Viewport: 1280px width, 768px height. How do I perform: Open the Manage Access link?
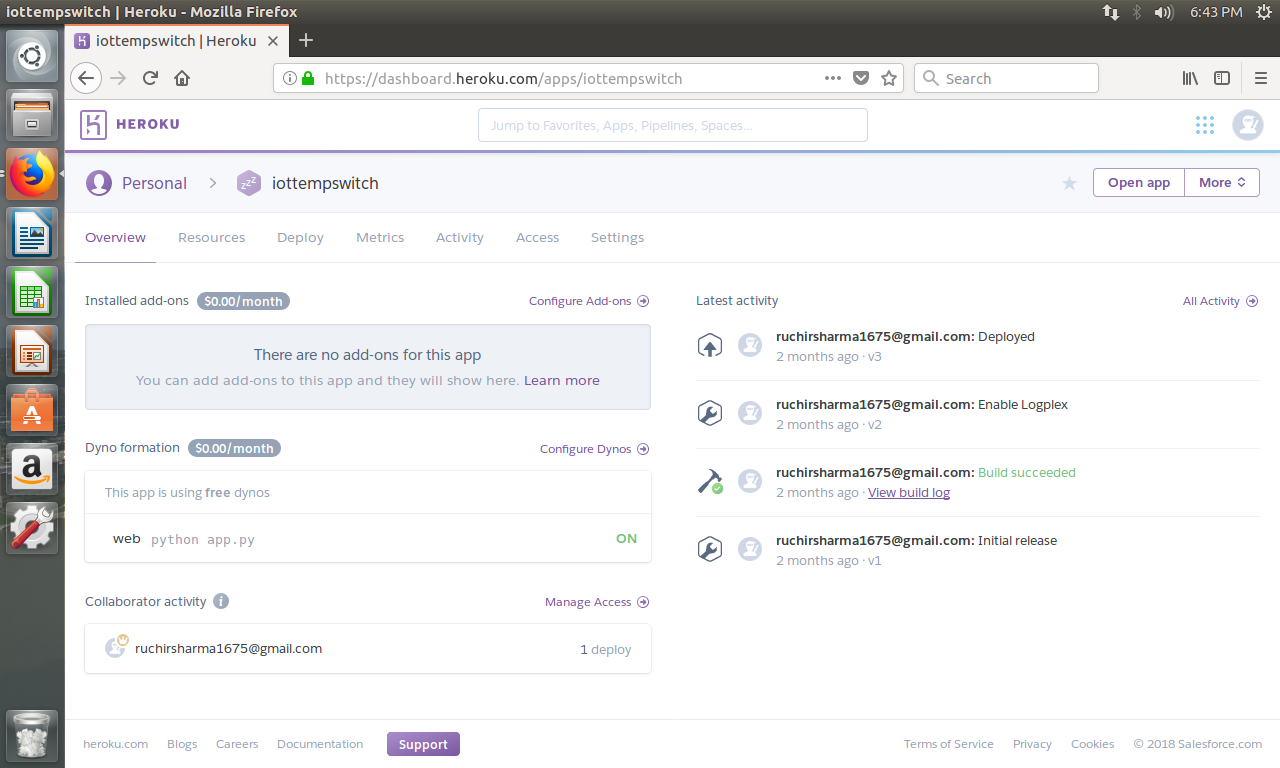[597, 602]
